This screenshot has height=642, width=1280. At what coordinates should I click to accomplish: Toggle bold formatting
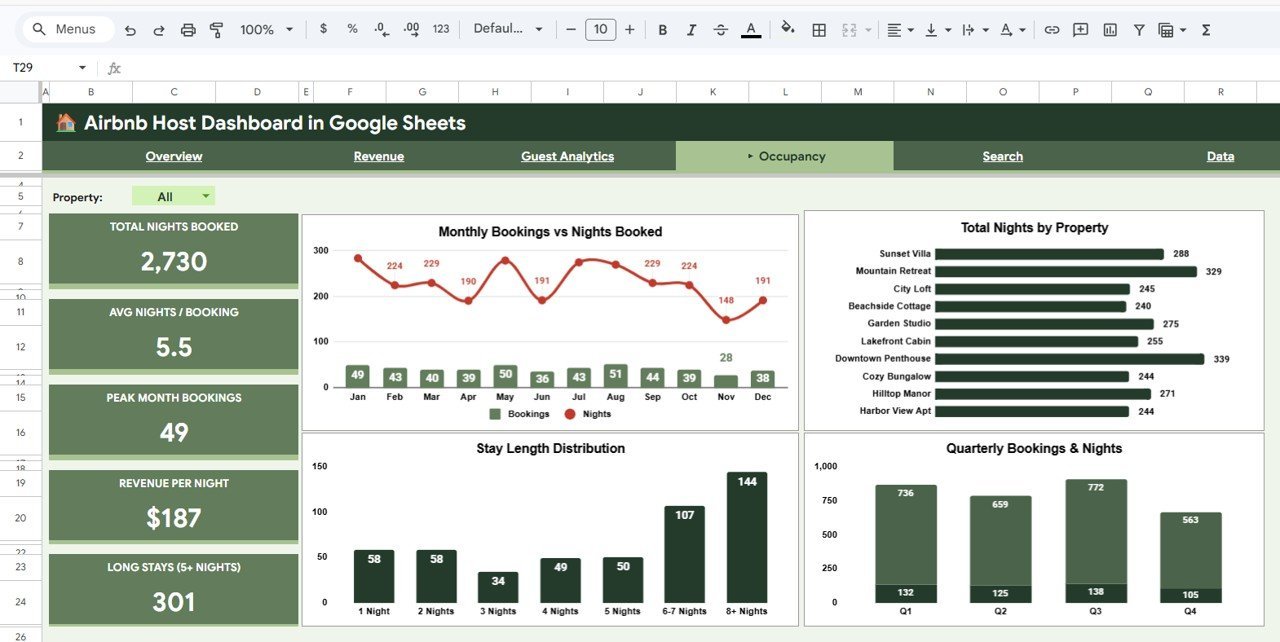662,29
